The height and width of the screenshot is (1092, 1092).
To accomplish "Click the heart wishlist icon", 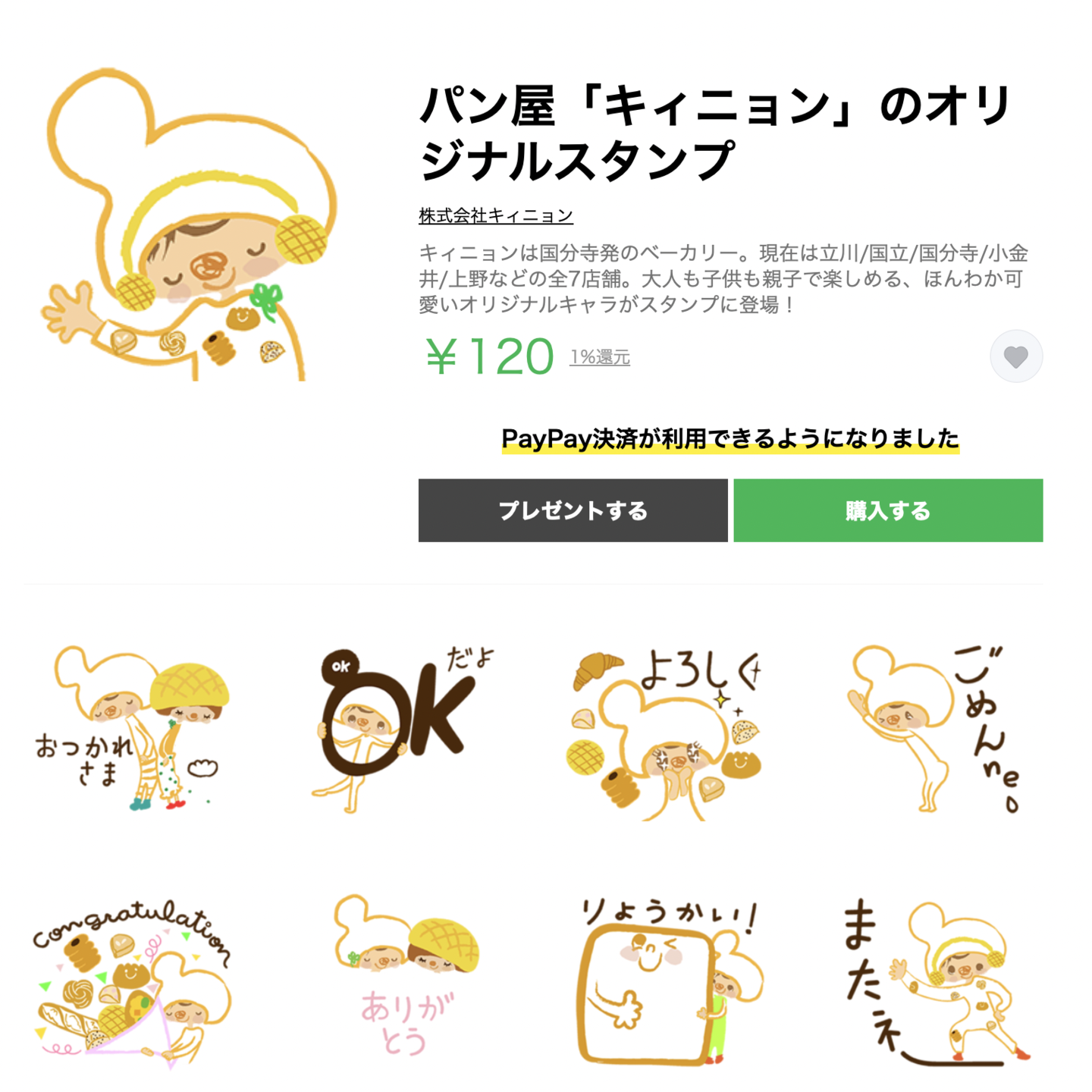I will click(1015, 356).
